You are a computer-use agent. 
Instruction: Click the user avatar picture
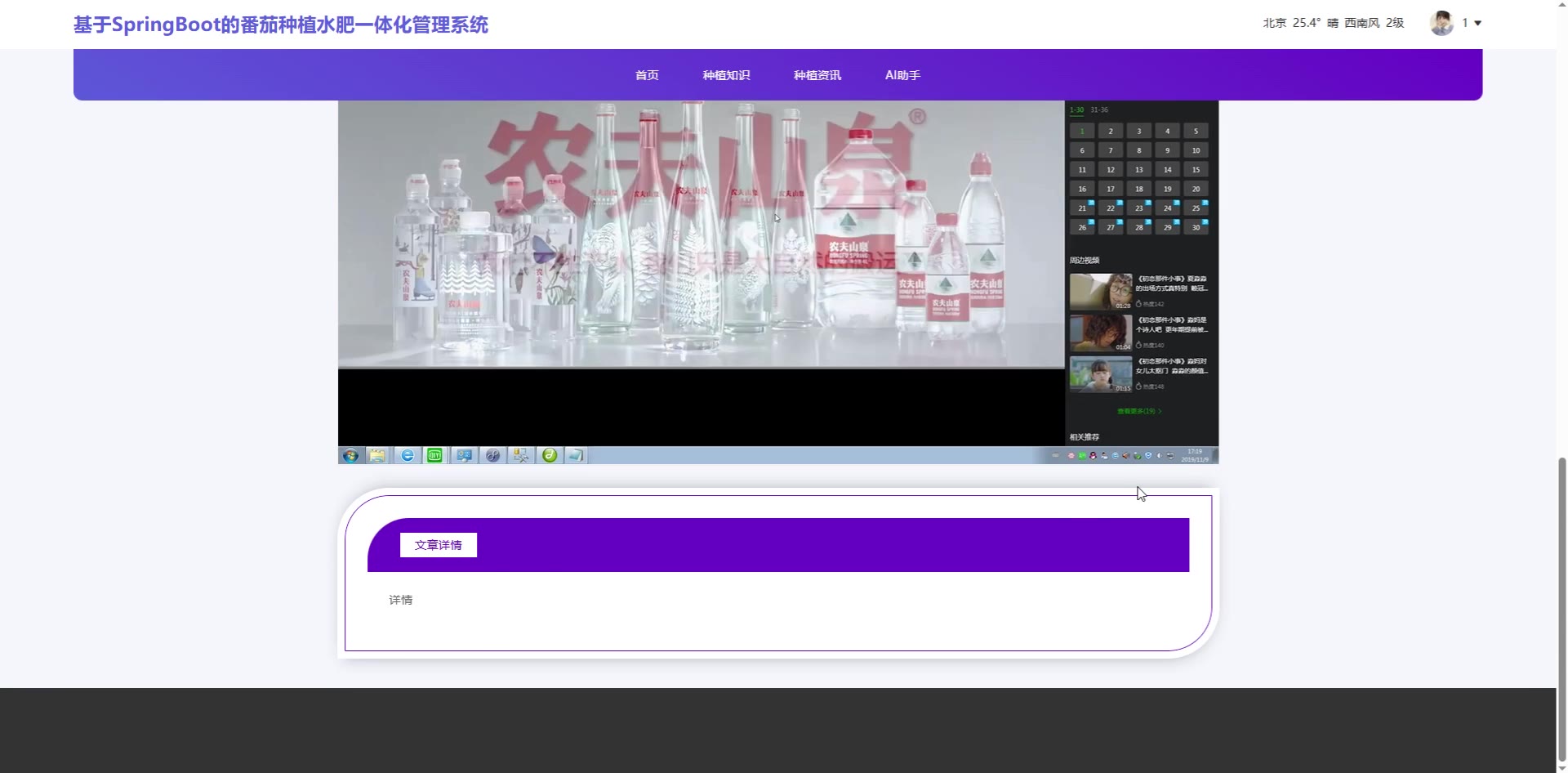click(1441, 23)
